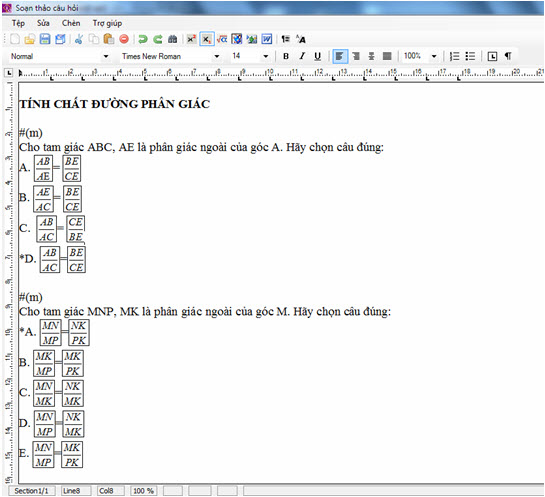The width and height of the screenshot is (545, 497).
Task: Open the Tệp menu
Action: [x=18, y=23]
